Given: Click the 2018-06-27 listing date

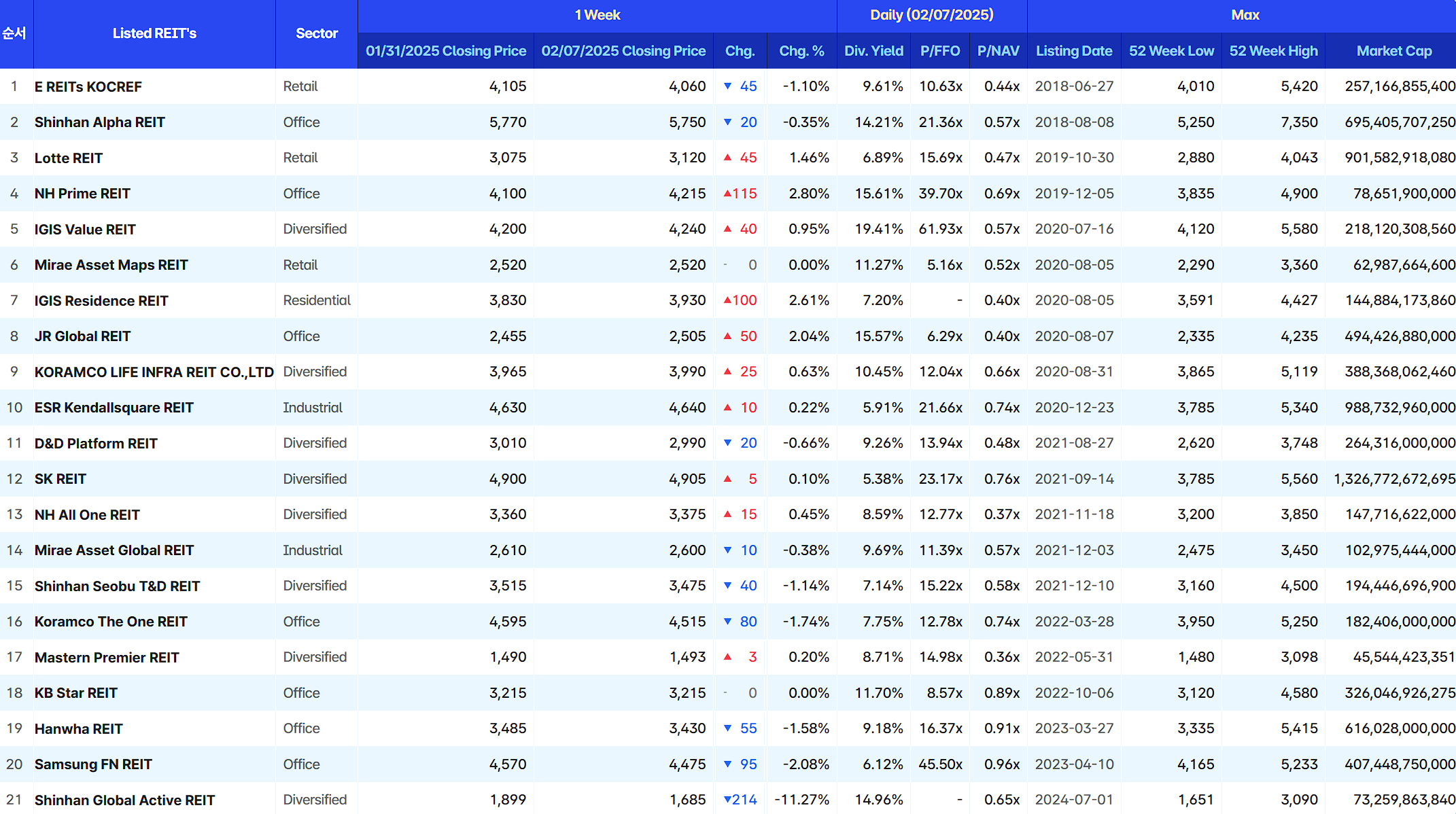Looking at the screenshot, I should (x=1075, y=86).
